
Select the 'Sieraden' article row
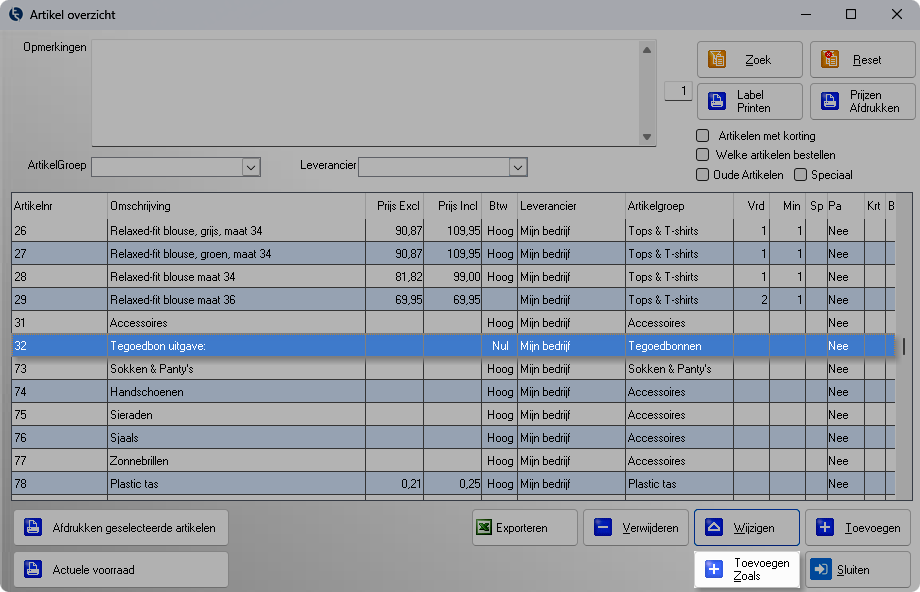453,414
